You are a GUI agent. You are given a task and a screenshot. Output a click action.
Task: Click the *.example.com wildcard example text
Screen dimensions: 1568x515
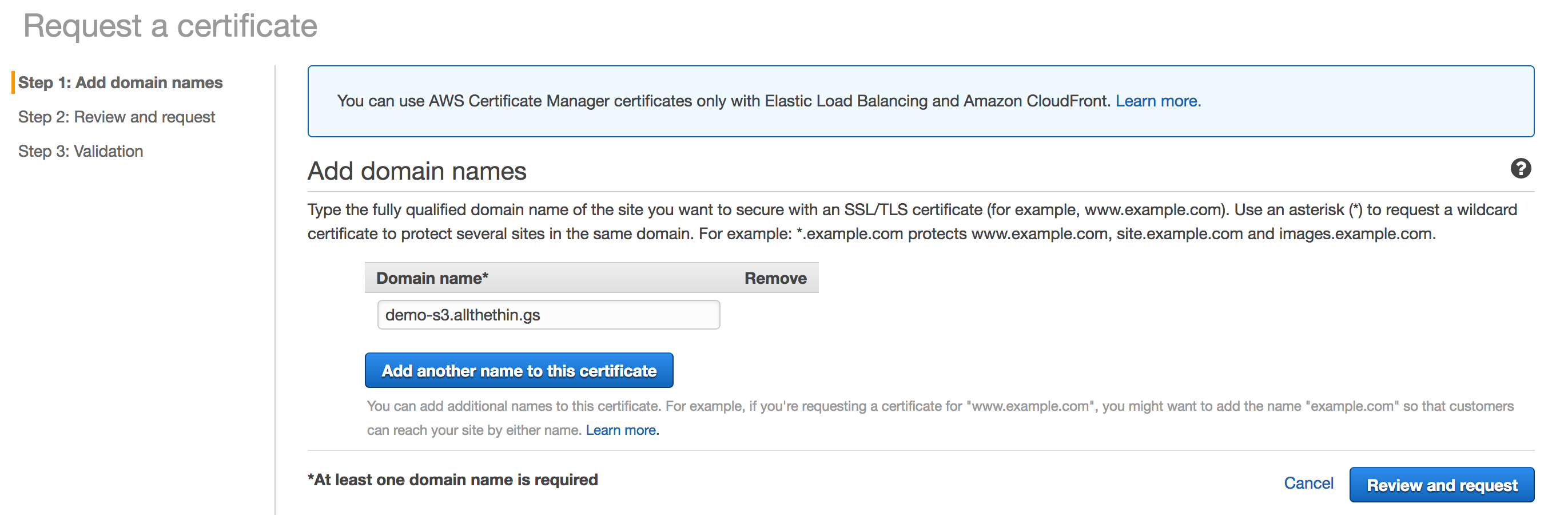[x=849, y=234]
